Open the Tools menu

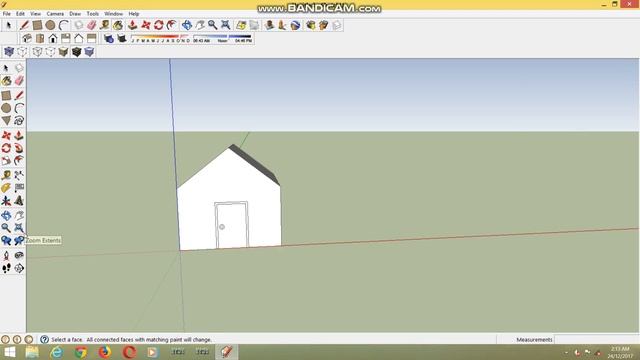point(93,13)
